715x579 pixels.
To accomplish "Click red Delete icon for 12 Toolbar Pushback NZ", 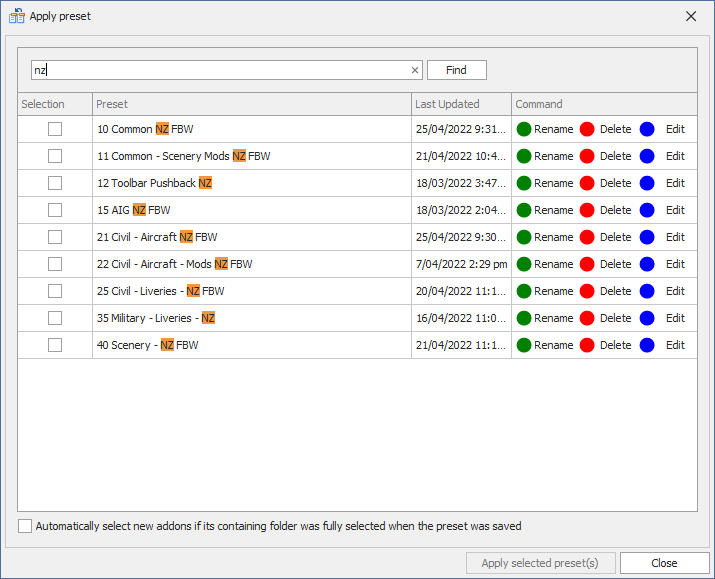I will pos(587,183).
